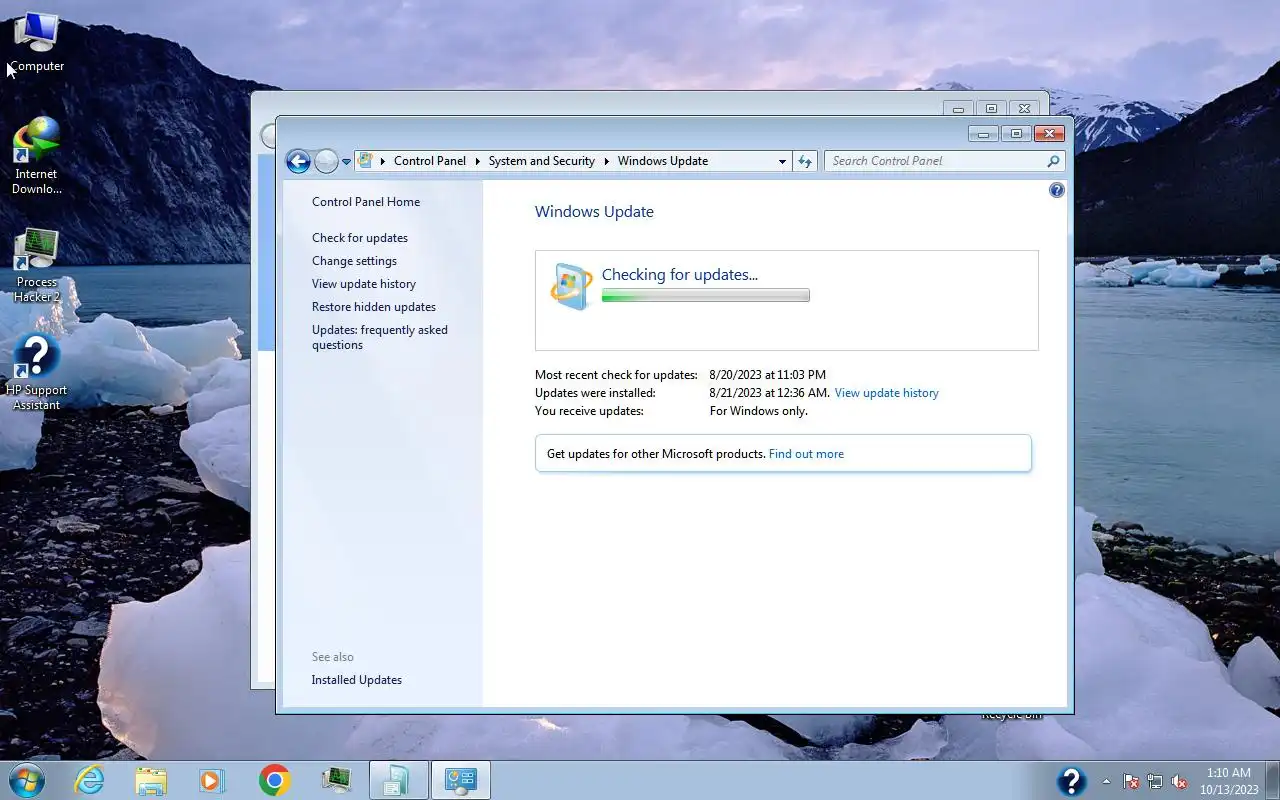The width and height of the screenshot is (1280, 800).
Task: Click the checking for updates progress bar
Action: (705, 296)
